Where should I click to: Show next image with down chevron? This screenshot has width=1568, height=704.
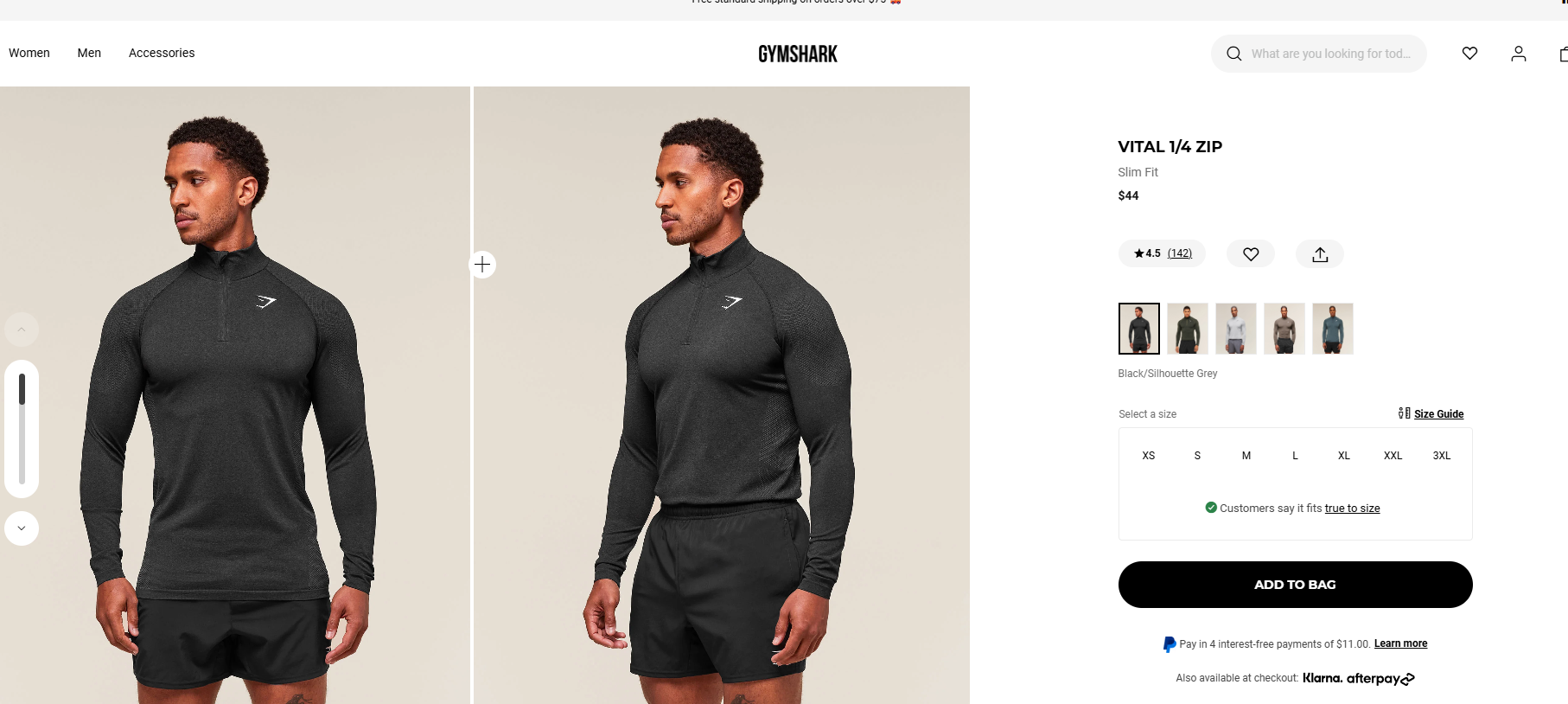click(22, 528)
